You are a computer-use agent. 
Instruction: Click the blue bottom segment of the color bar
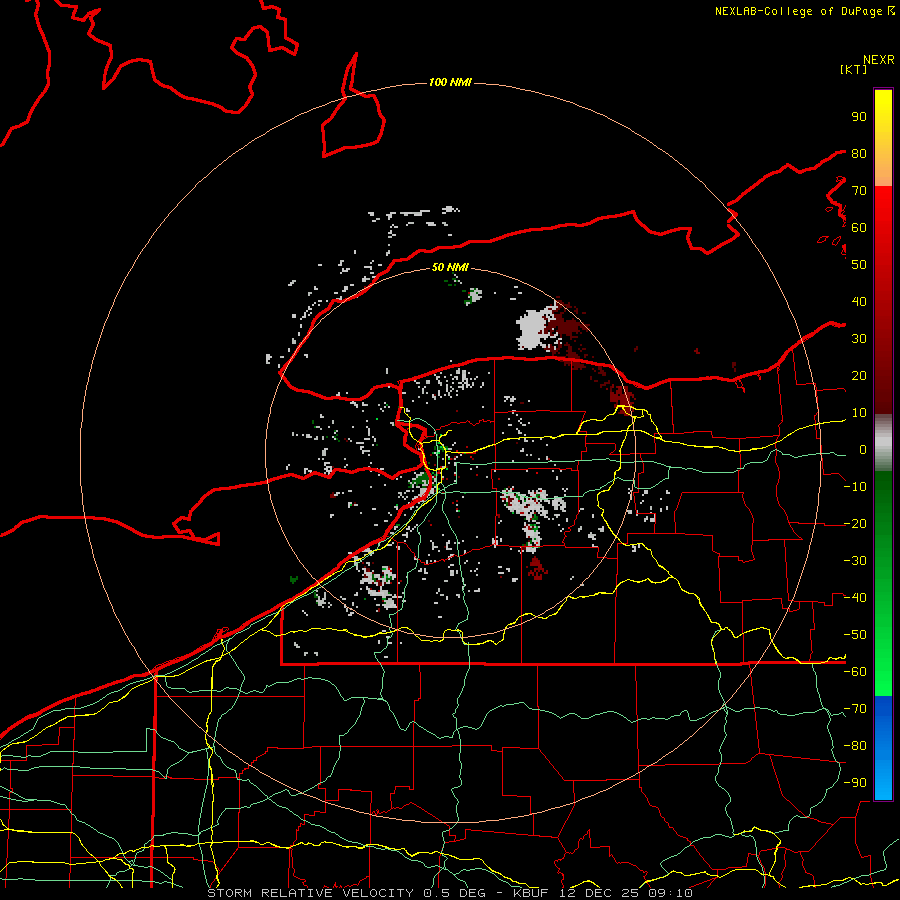[x=883, y=748]
